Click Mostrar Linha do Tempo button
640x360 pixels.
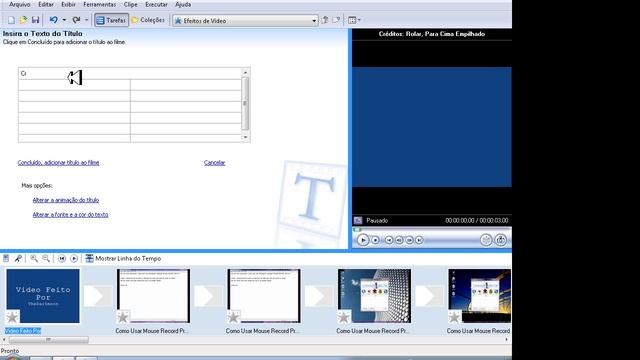(x=123, y=258)
